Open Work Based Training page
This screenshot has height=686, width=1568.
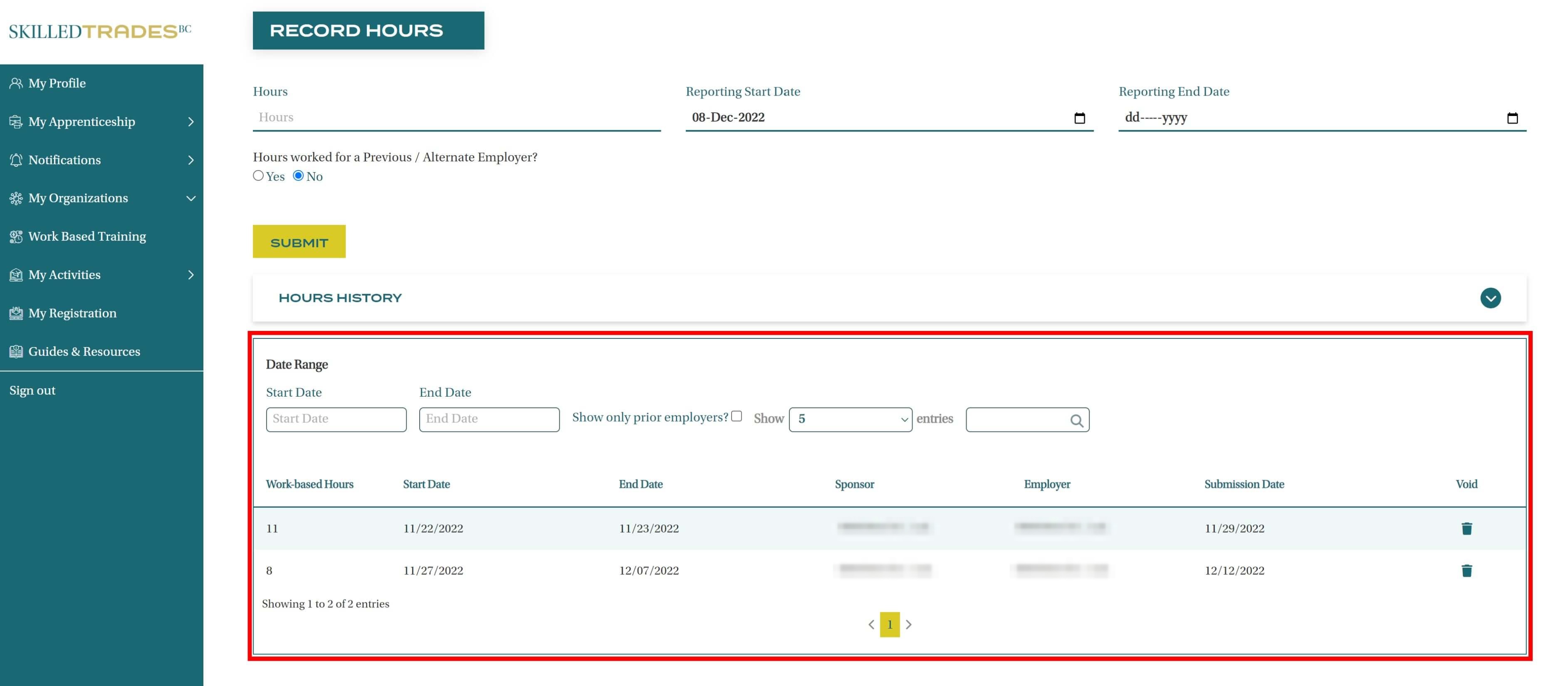(87, 236)
